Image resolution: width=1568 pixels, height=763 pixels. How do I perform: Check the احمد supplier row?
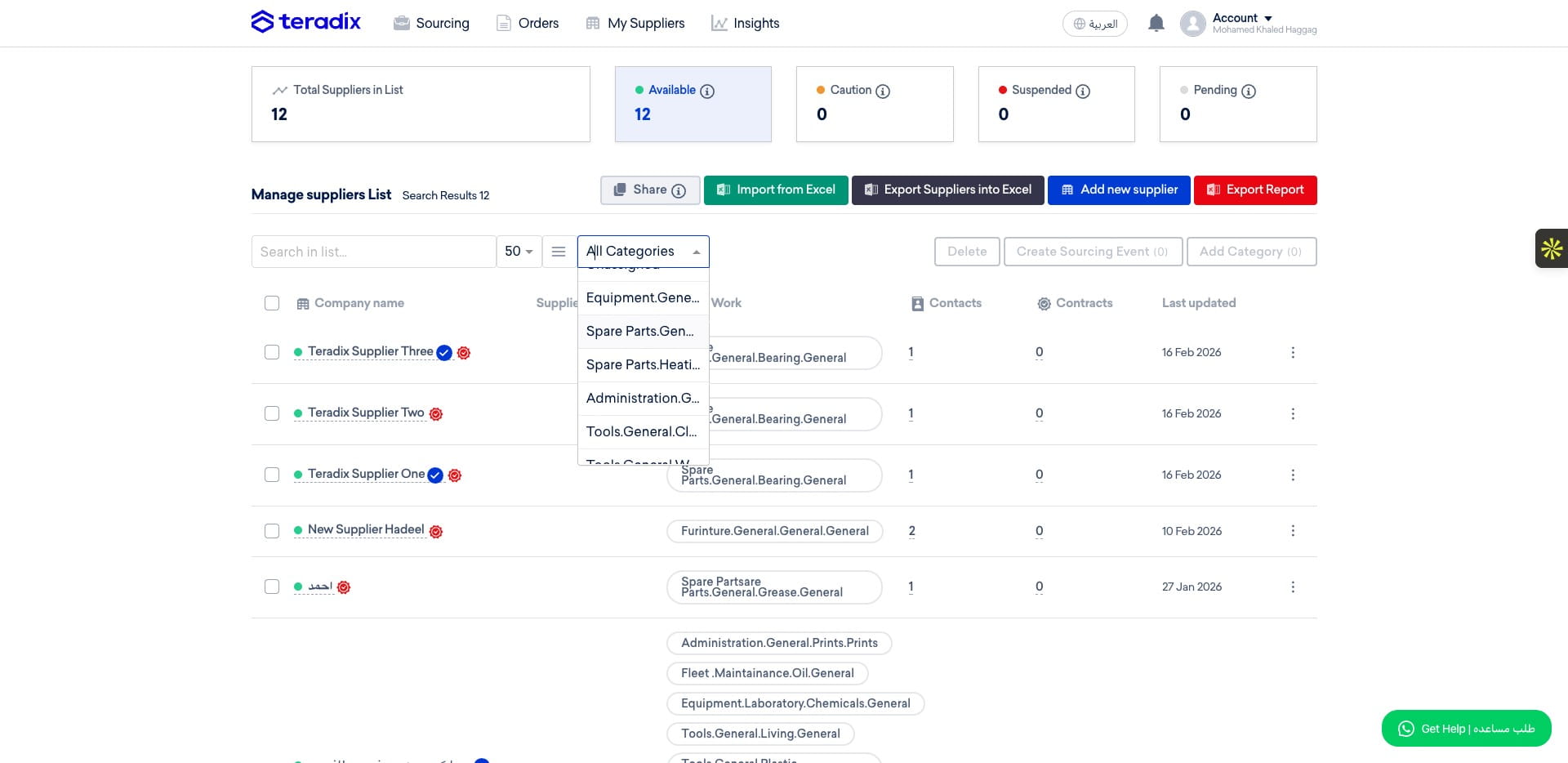(x=272, y=587)
